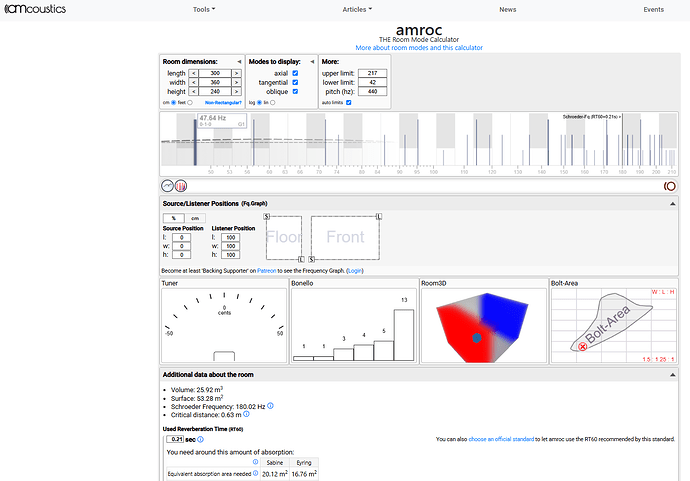Open the Articles dropdown menu
The width and height of the screenshot is (690, 481).
coord(357,9)
